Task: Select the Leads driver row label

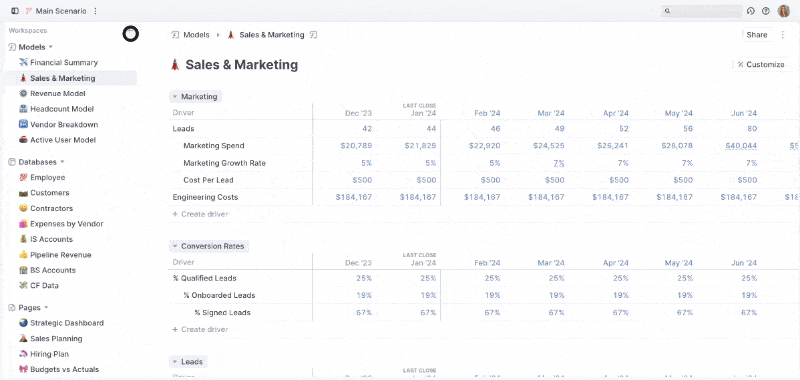Action: pyautogui.click(x=183, y=129)
